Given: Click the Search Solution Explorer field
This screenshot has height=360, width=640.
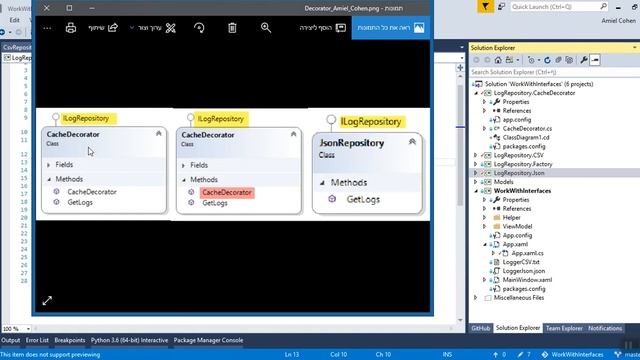Looking at the screenshot, I should tap(554, 72).
